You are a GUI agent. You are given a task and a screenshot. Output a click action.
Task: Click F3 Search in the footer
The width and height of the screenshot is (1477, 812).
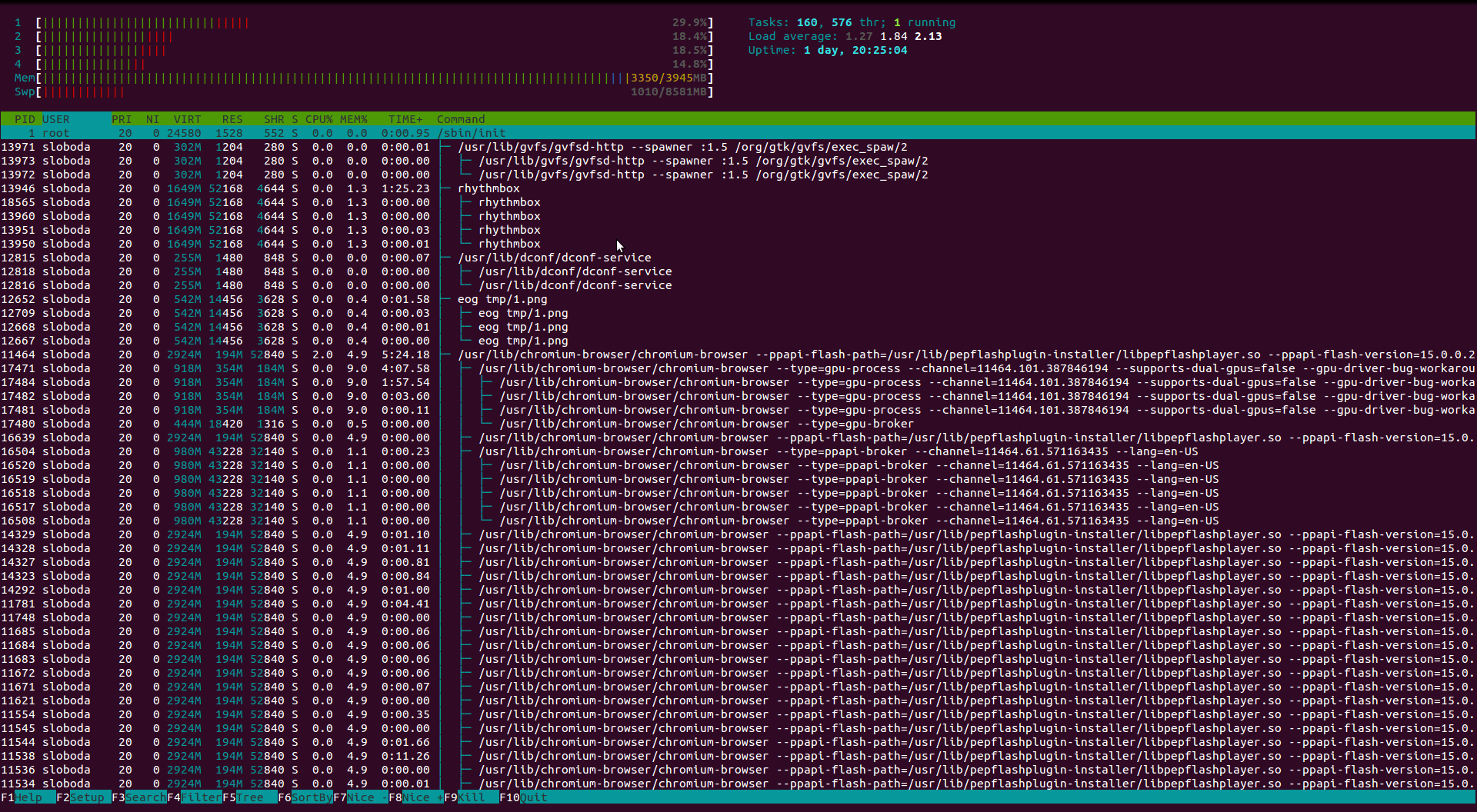pos(138,797)
